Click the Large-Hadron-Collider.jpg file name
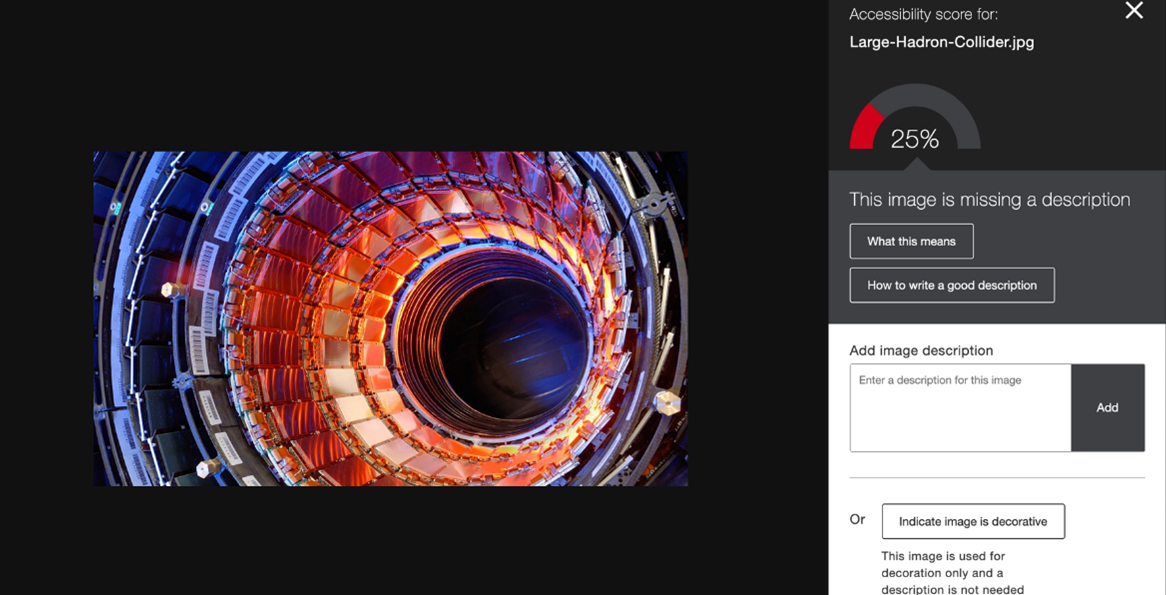1166x595 pixels. [x=941, y=42]
